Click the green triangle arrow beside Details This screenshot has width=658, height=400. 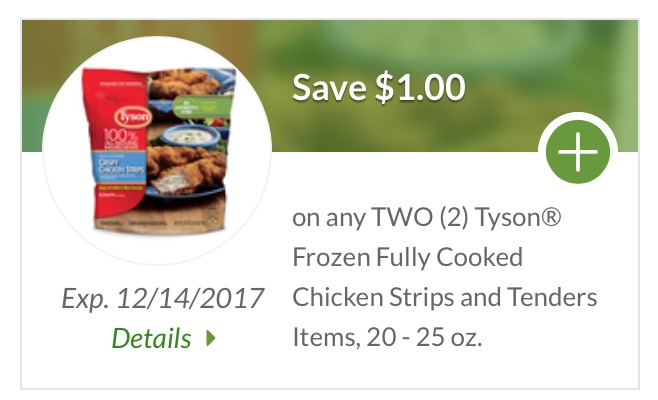(x=211, y=338)
